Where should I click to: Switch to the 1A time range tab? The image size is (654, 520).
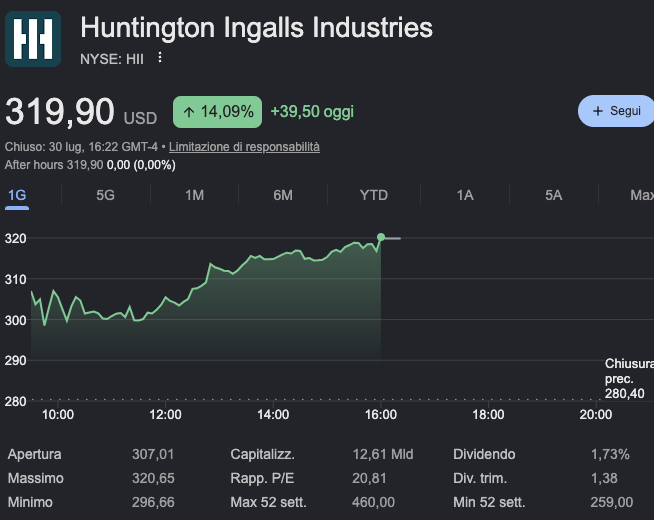tap(465, 195)
